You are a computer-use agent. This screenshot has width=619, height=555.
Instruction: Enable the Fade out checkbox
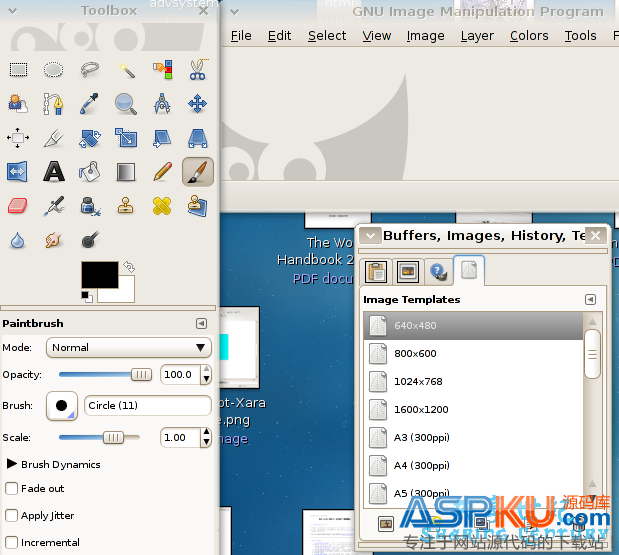(x=11, y=489)
